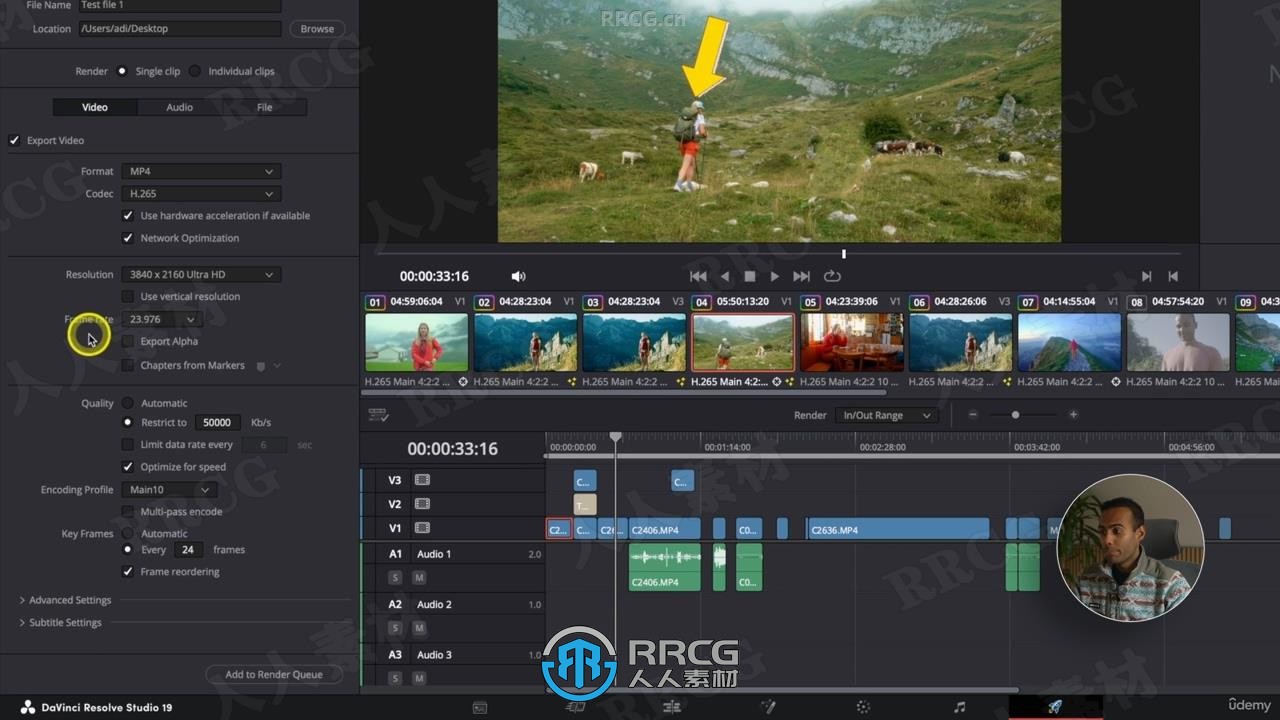Solo the A1 Audio 1 track
The height and width of the screenshot is (720, 1280).
coord(395,578)
